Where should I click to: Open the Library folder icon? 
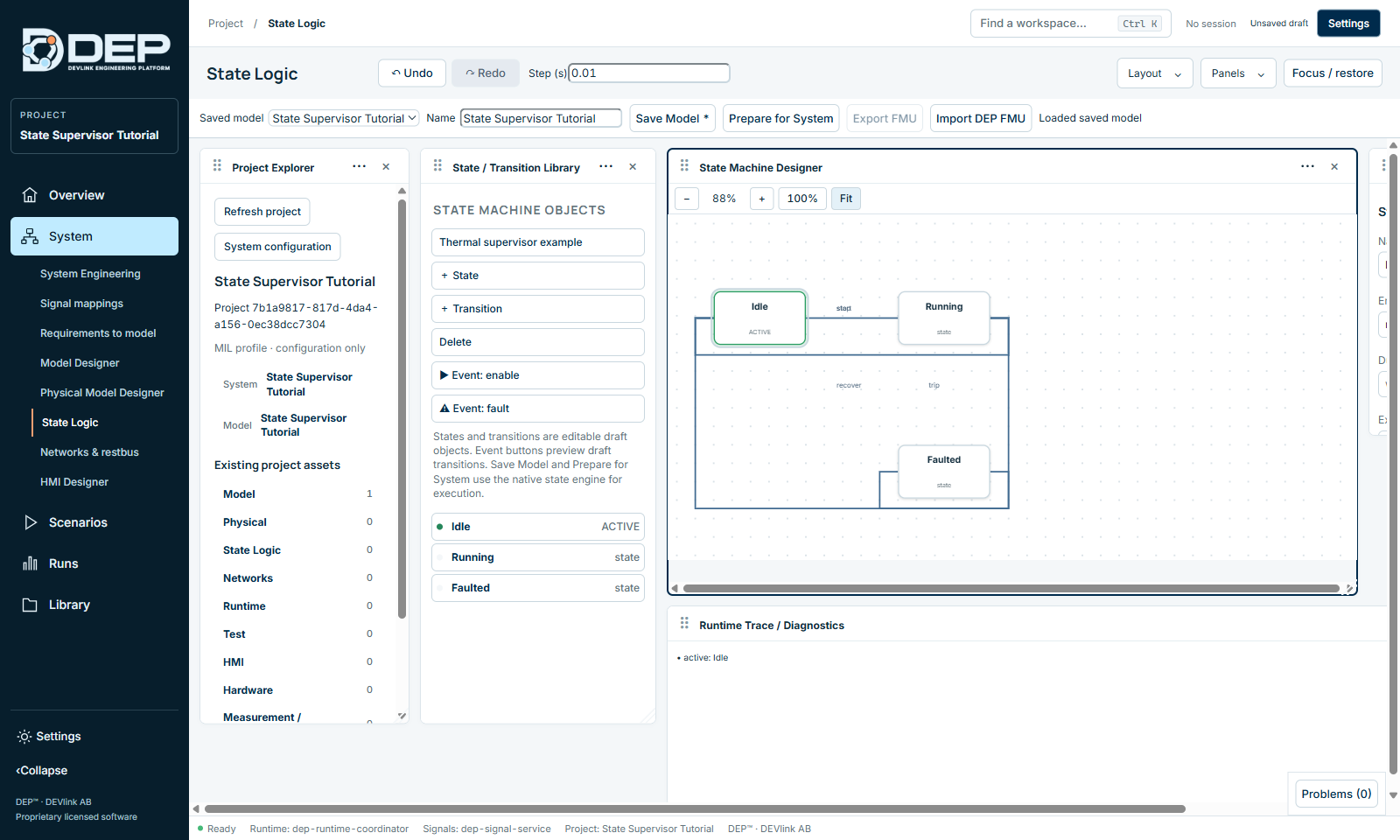(x=30, y=605)
